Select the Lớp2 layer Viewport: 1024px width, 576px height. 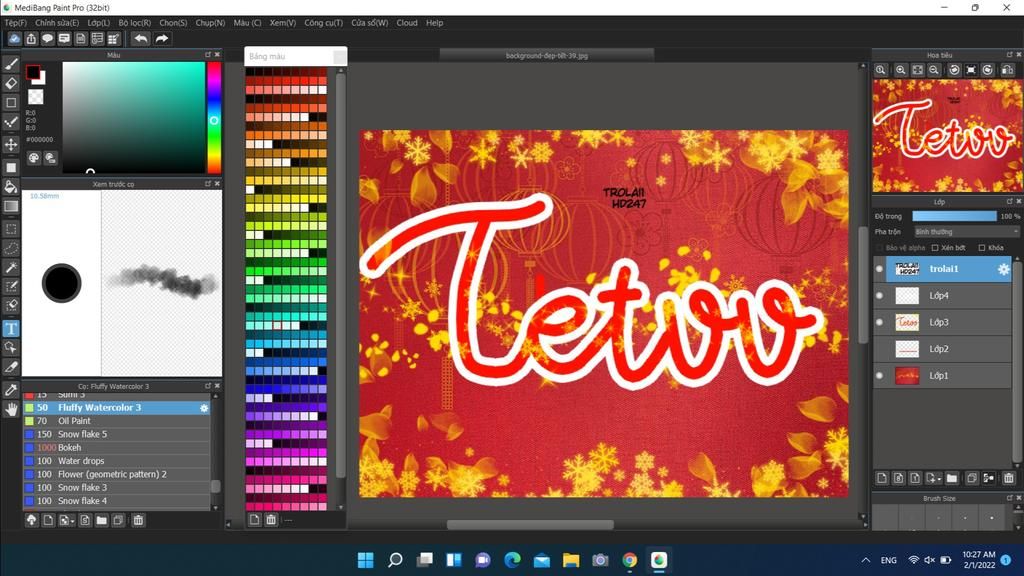[942, 349]
